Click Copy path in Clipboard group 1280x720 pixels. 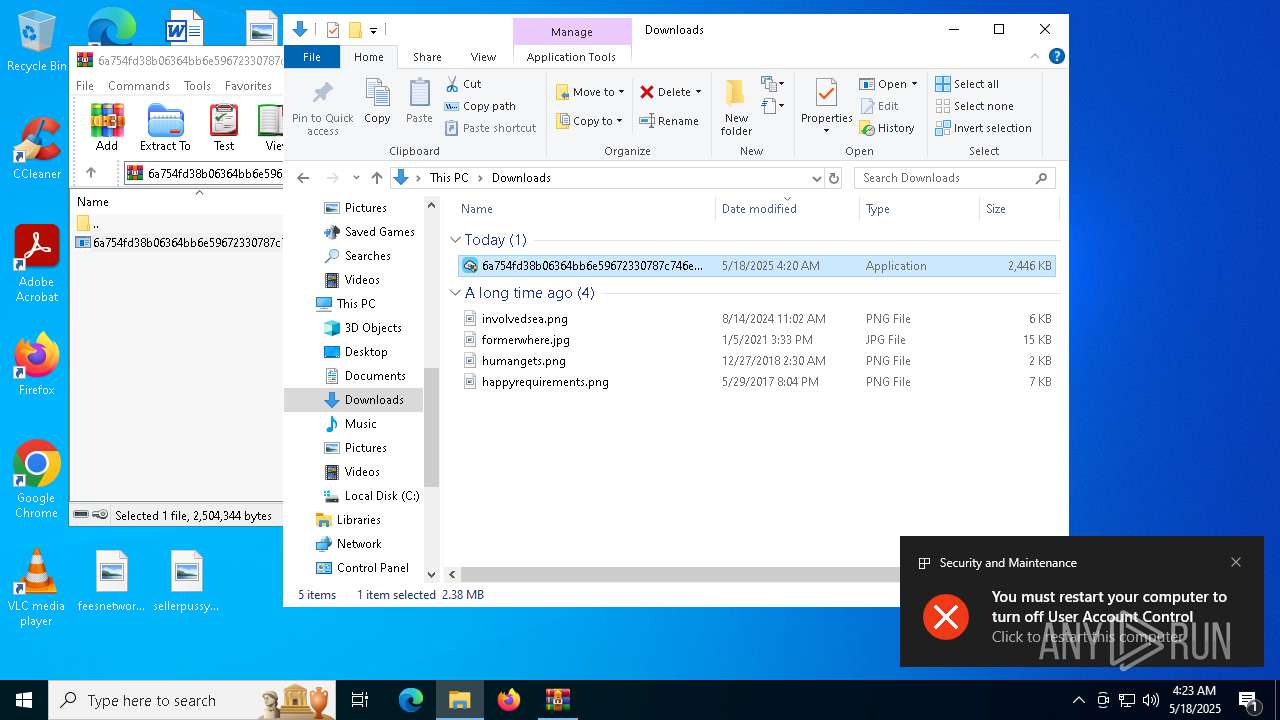point(480,106)
